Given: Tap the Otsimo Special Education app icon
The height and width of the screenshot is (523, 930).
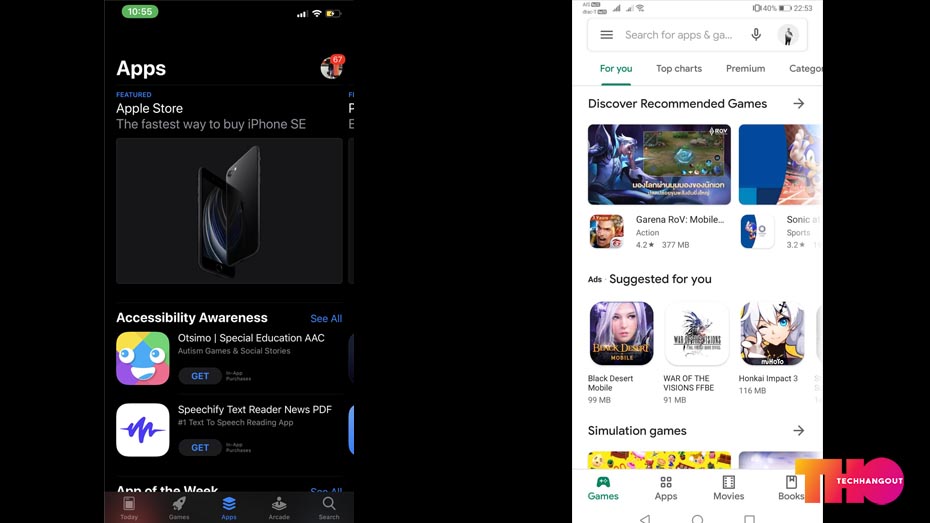Looking at the screenshot, I should pyautogui.click(x=143, y=358).
